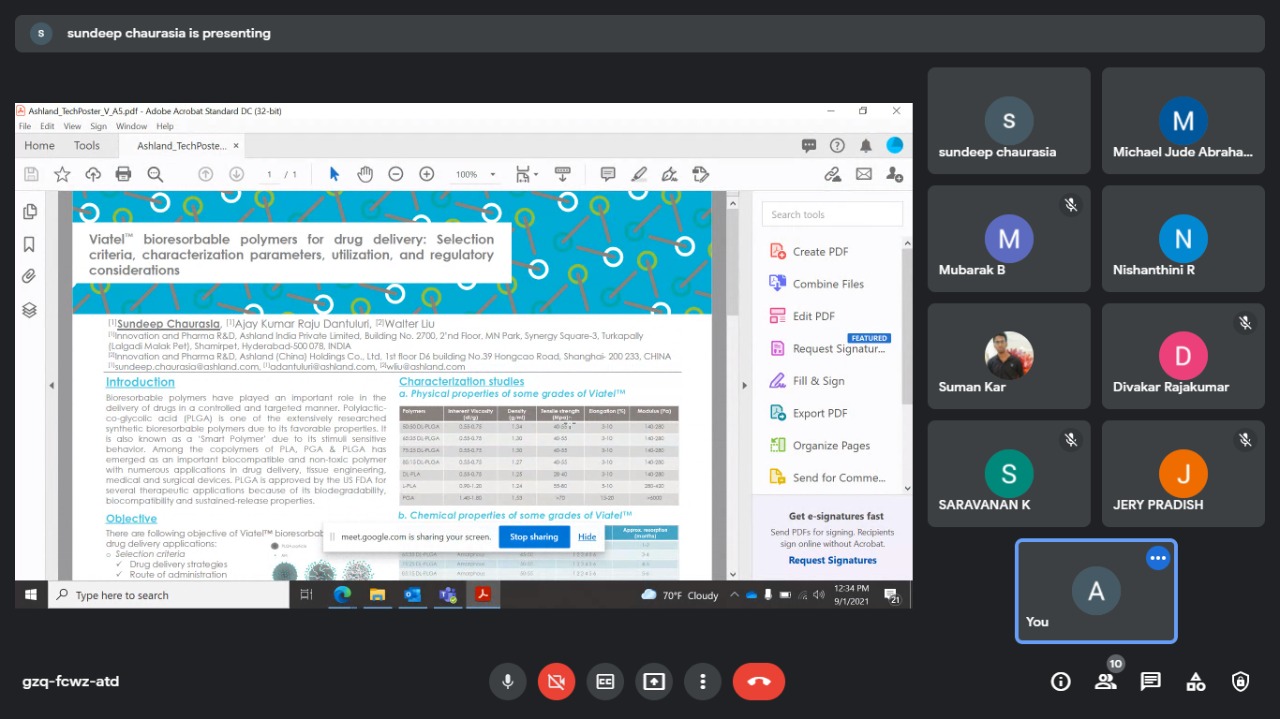
Task: Click the page number field
Action: point(270,174)
